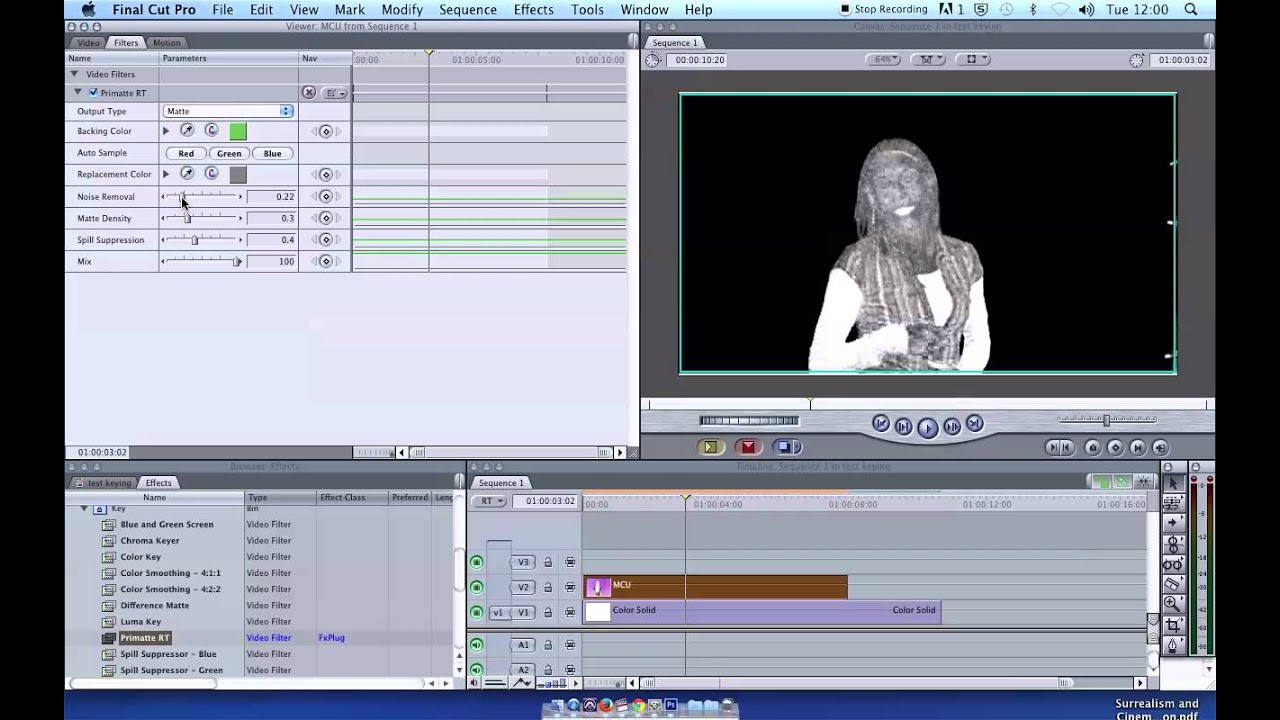Open the RT popup in Timeline

[x=489, y=501]
